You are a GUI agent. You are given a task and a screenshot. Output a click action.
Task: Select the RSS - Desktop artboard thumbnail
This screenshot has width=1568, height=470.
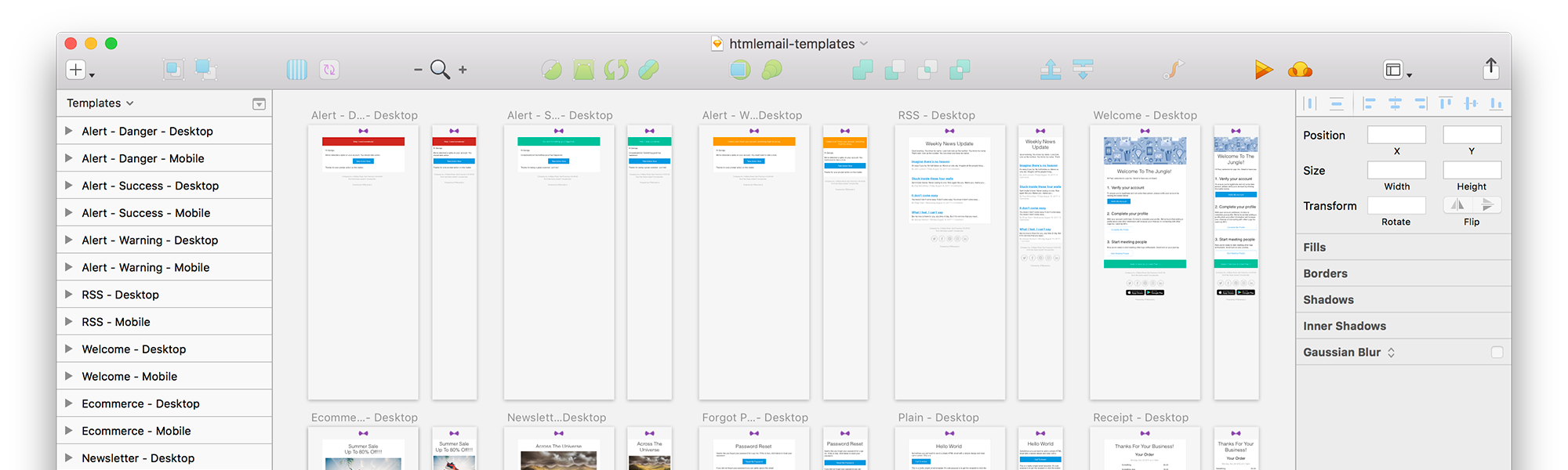(950, 262)
